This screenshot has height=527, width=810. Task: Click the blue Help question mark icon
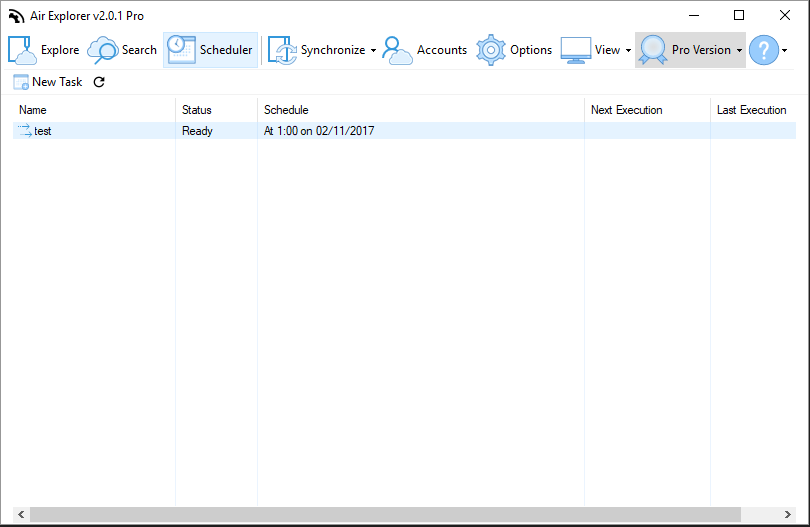pyautogui.click(x=764, y=50)
